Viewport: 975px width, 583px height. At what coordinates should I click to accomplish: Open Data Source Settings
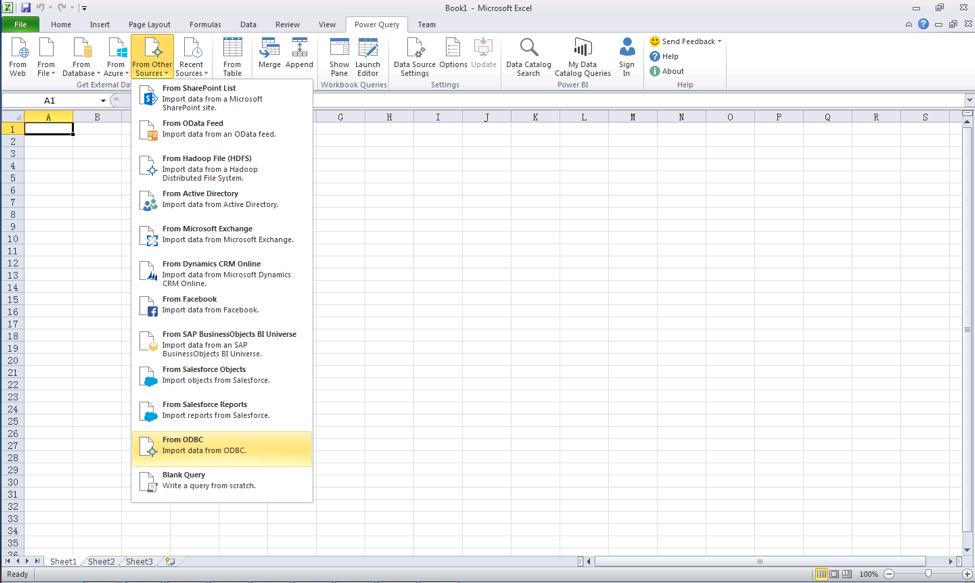414,56
